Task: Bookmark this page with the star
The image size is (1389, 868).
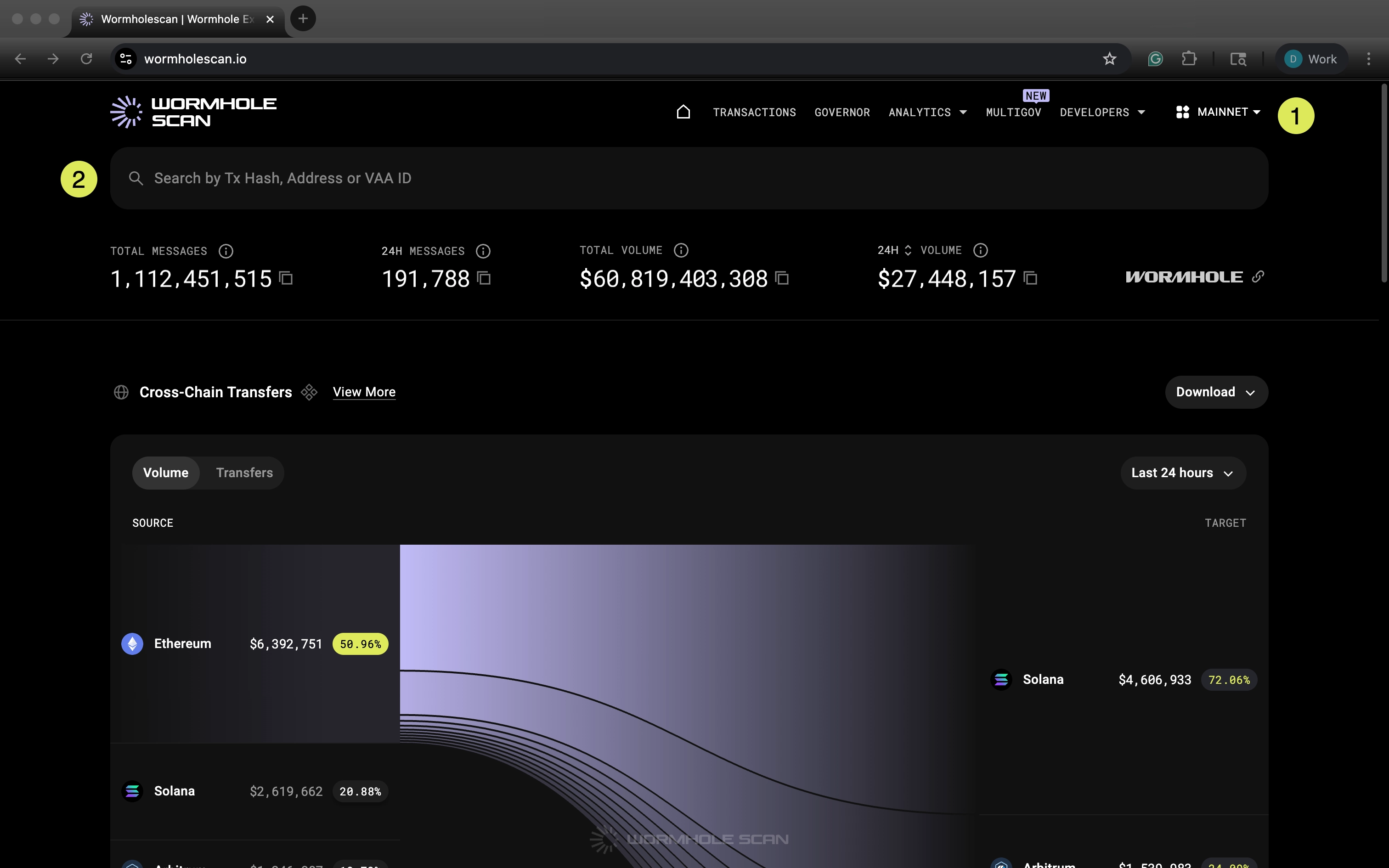Action: coord(1109,59)
